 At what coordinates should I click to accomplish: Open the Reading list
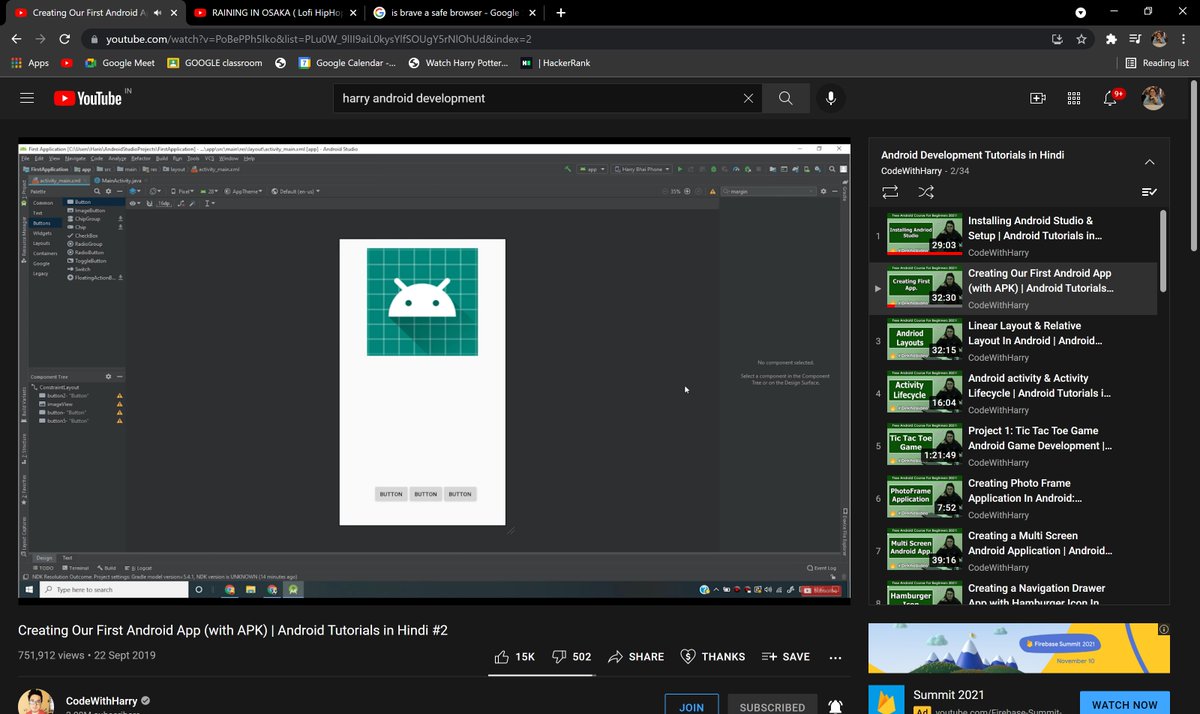[x=1156, y=63]
